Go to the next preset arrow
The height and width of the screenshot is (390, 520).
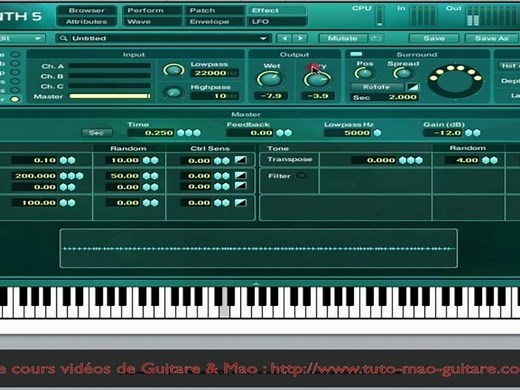coord(300,38)
